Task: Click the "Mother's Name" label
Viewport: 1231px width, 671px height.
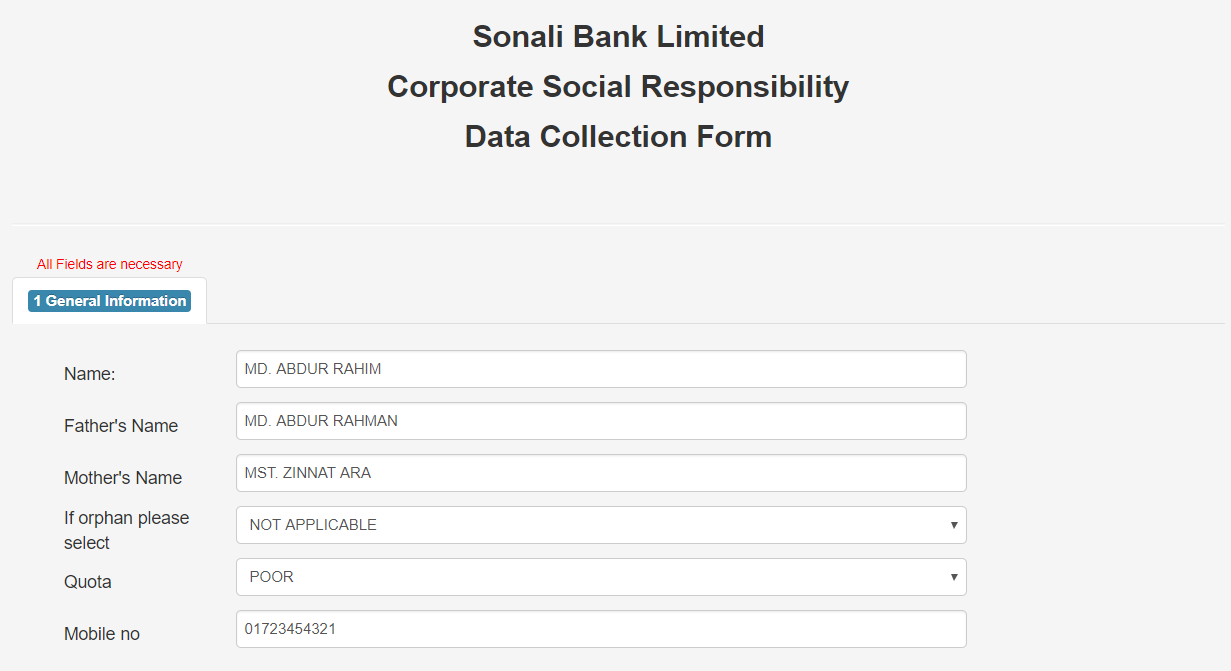Action: [x=123, y=478]
